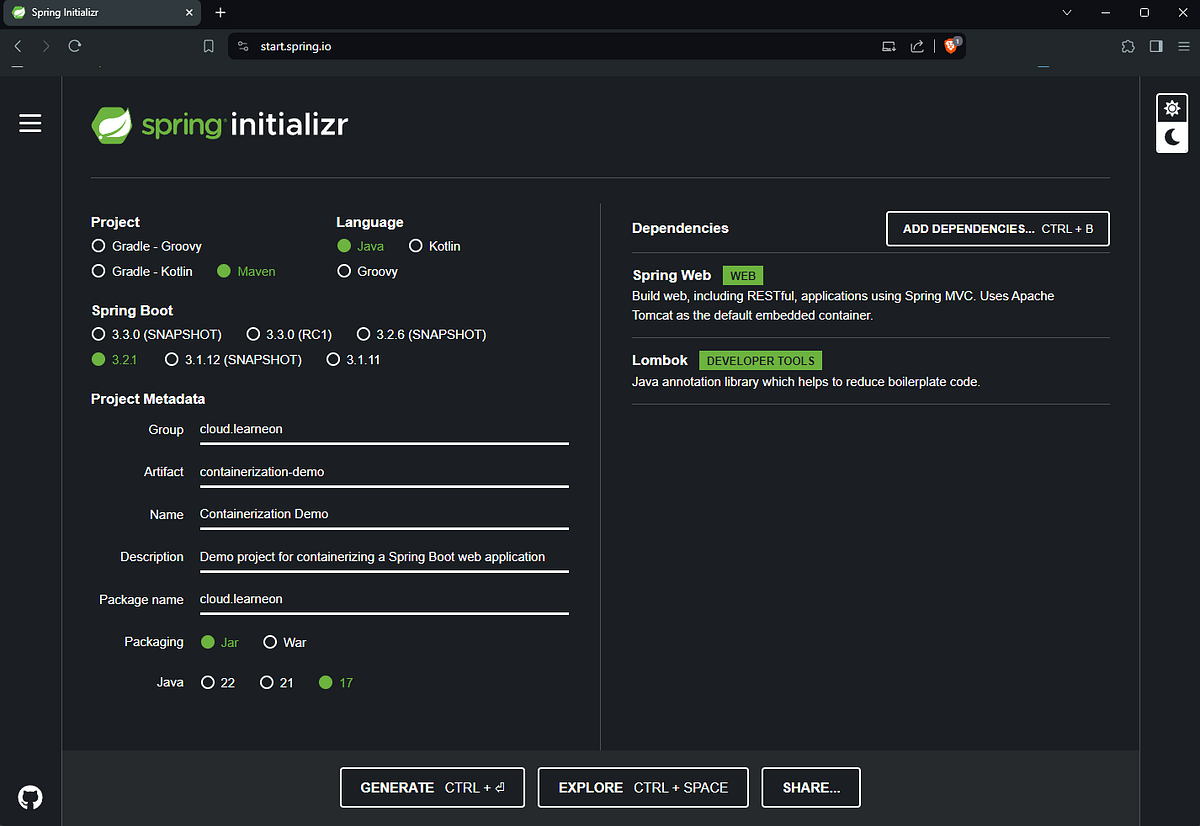Open the GitHub icon link
1200x826 pixels.
point(30,796)
